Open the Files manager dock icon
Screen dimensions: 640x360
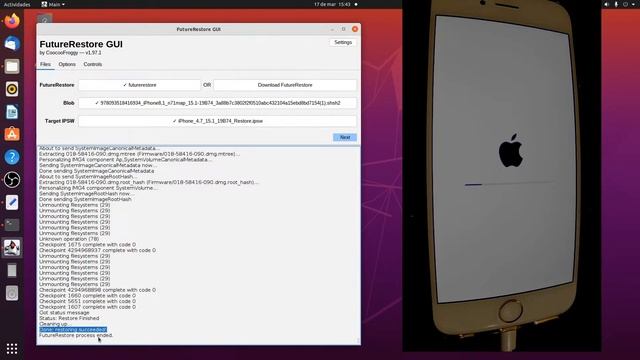click(x=12, y=66)
